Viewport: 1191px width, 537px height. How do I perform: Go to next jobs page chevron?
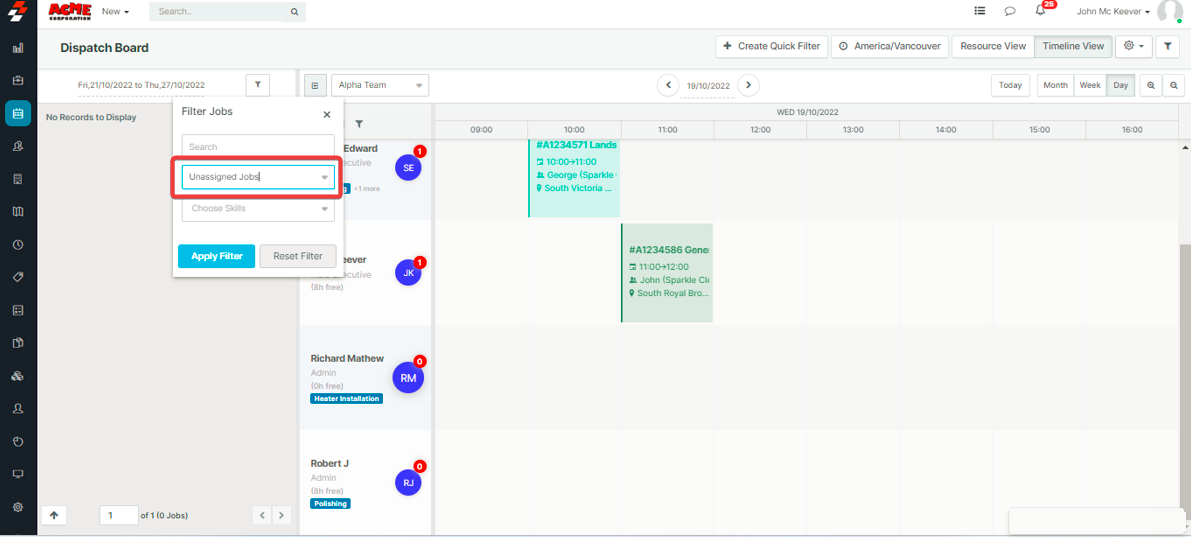pos(281,515)
